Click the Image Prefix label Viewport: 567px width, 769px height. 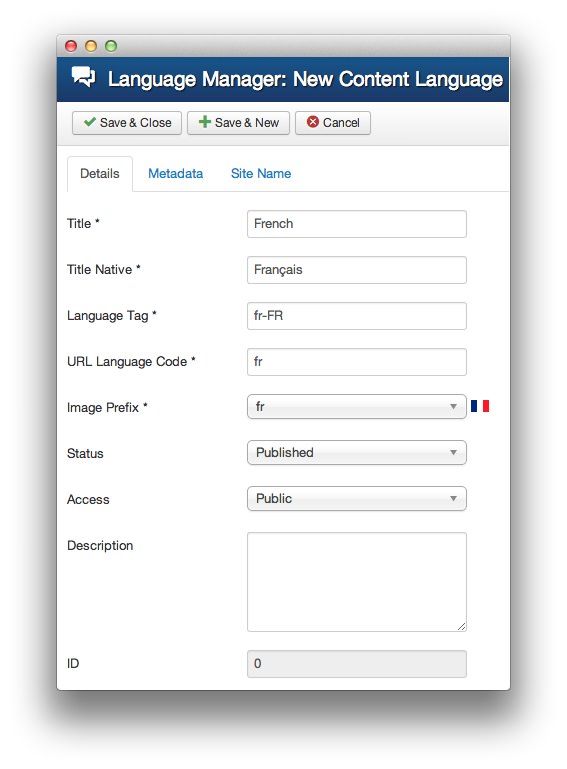click(107, 408)
